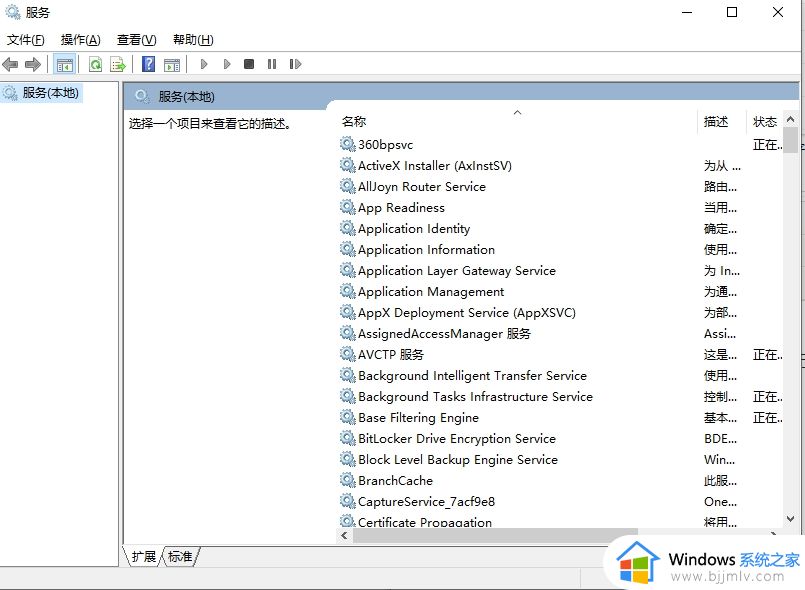Click the gear icon beside 360bpsvc
The height and width of the screenshot is (590, 805).
pyautogui.click(x=348, y=144)
